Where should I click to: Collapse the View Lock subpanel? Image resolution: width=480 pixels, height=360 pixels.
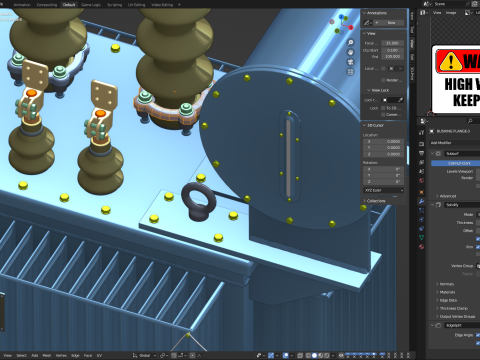[368, 90]
